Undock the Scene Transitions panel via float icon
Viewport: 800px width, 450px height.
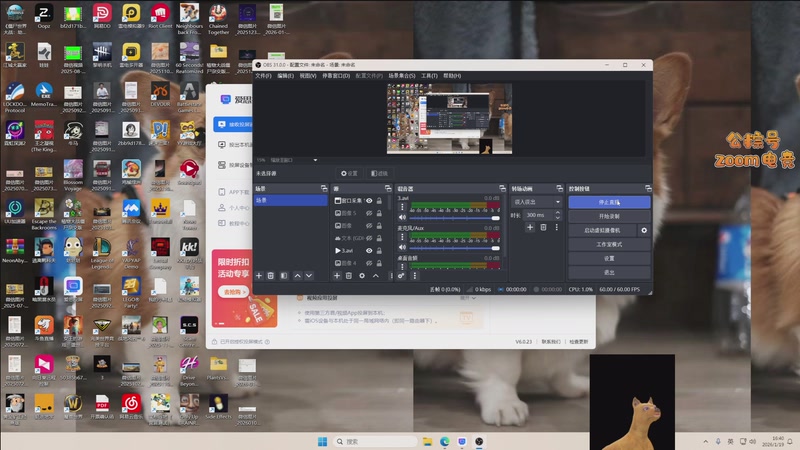click(560, 188)
